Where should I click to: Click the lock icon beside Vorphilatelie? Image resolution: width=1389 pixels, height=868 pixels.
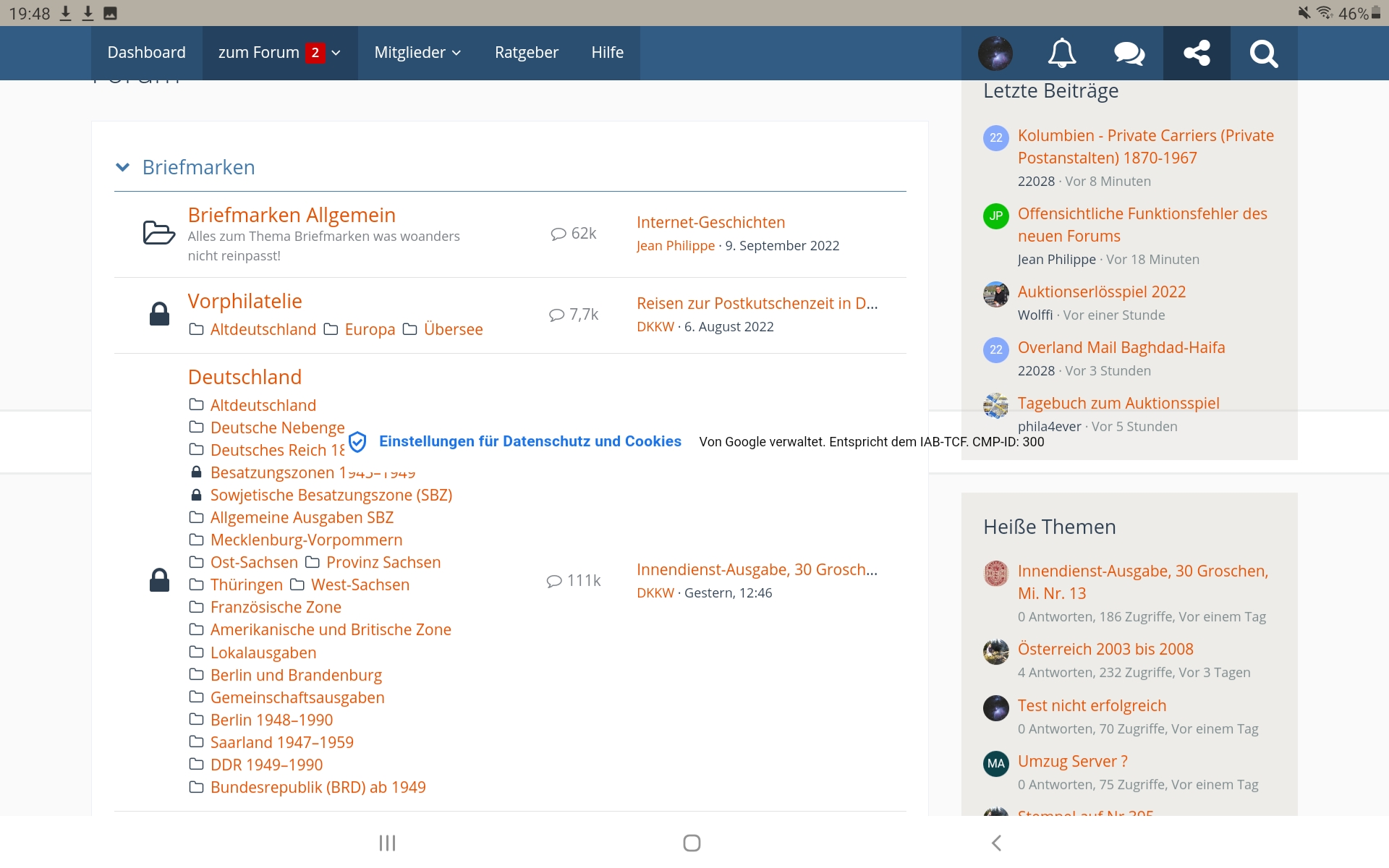point(158,314)
